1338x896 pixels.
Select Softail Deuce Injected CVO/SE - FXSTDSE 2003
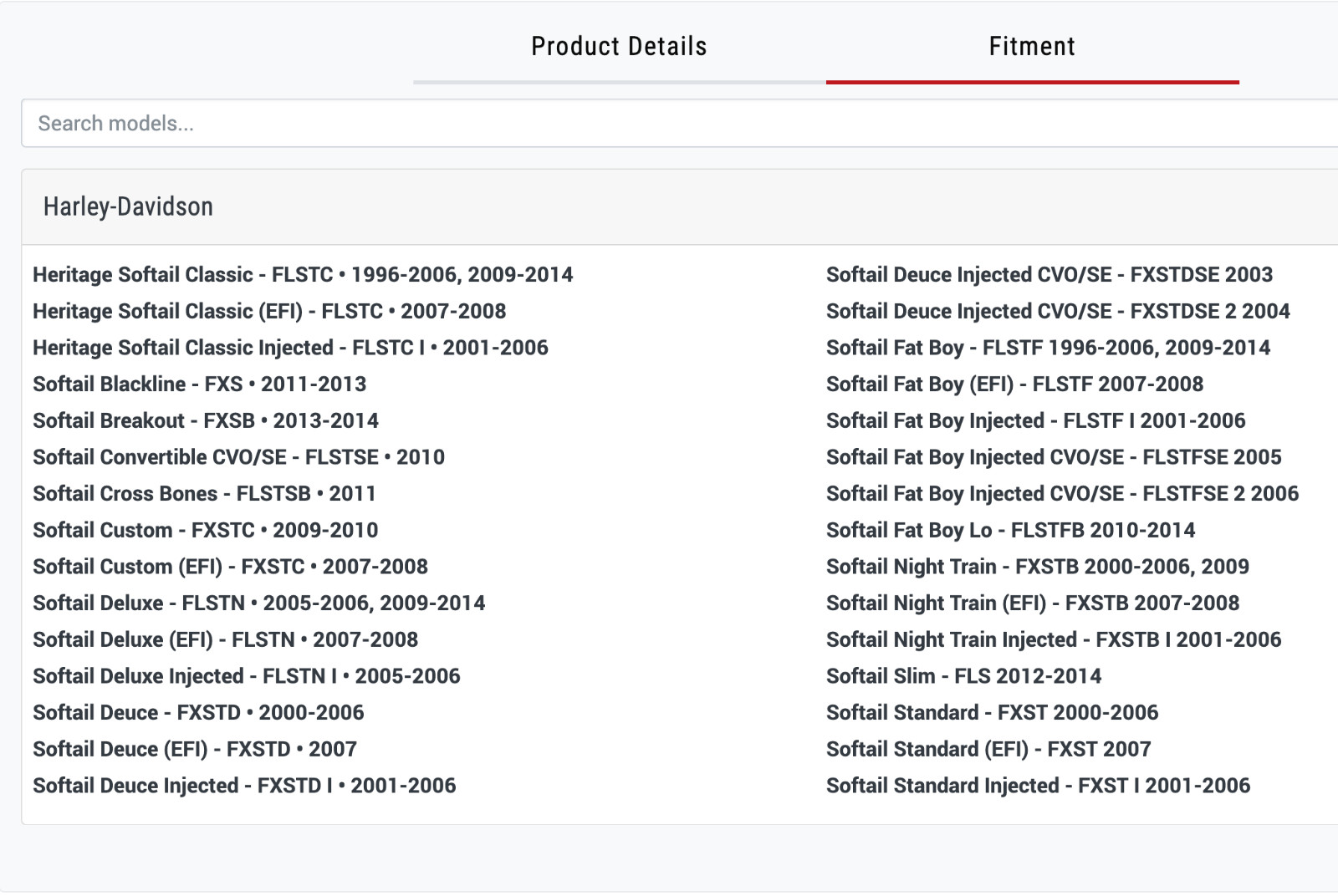click(x=1049, y=275)
